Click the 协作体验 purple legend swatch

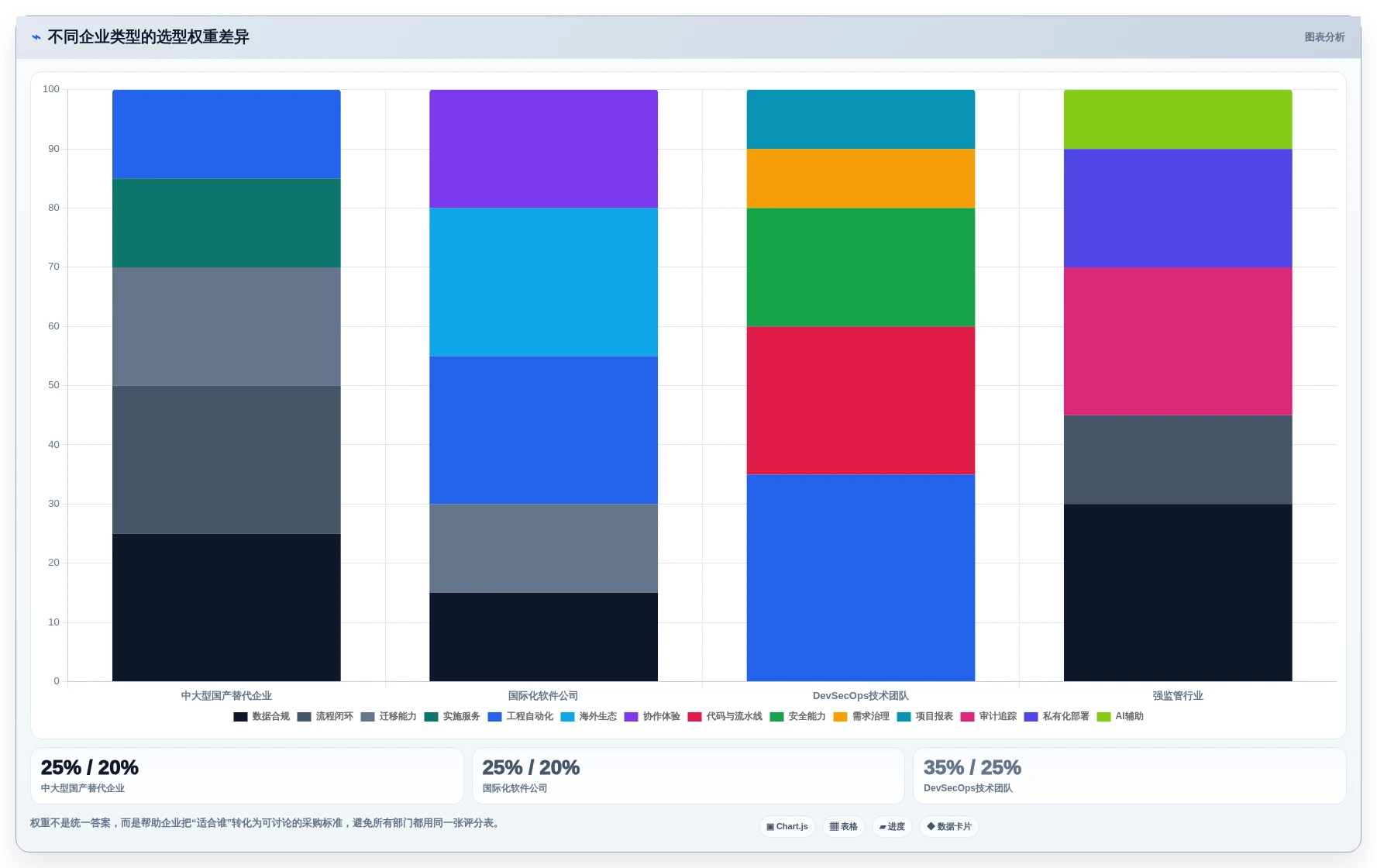(x=631, y=717)
